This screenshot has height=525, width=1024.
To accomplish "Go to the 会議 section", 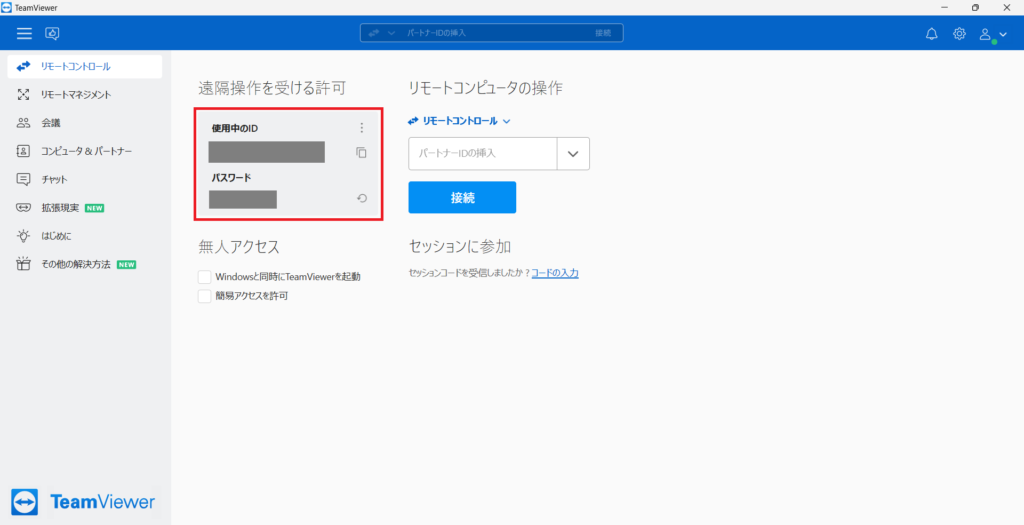I will coord(51,123).
